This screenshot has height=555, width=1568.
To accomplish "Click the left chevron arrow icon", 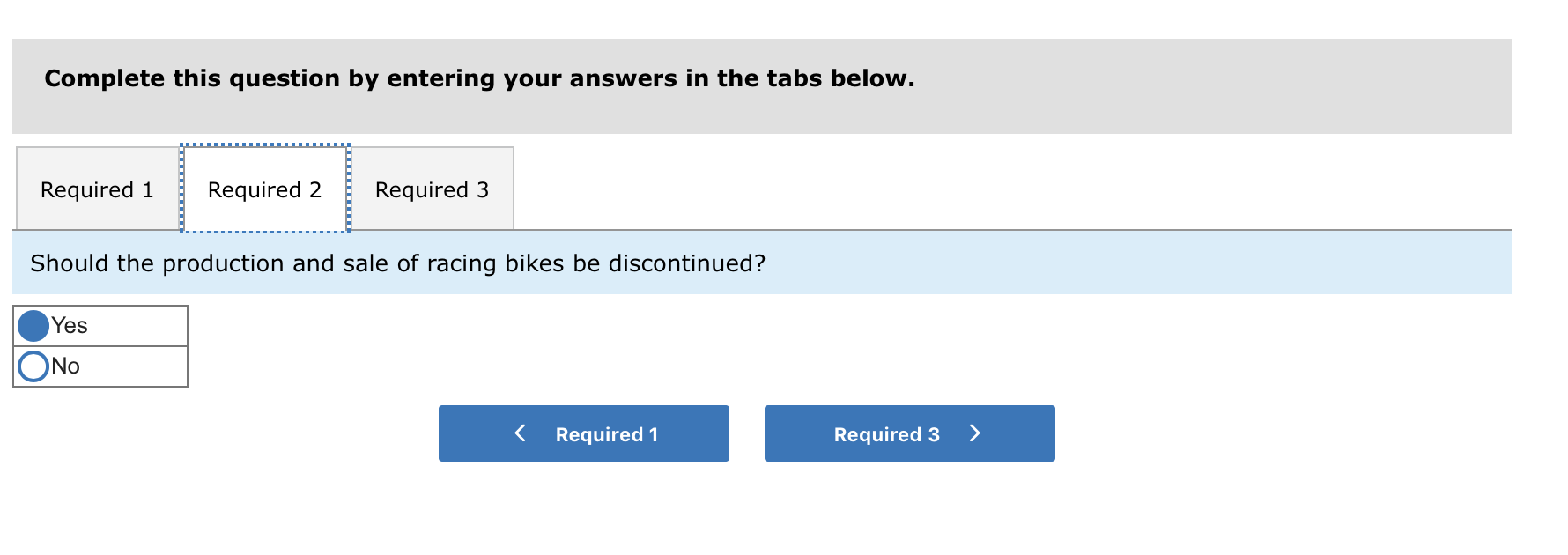I will pyautogui.click(x=521, y=433).
